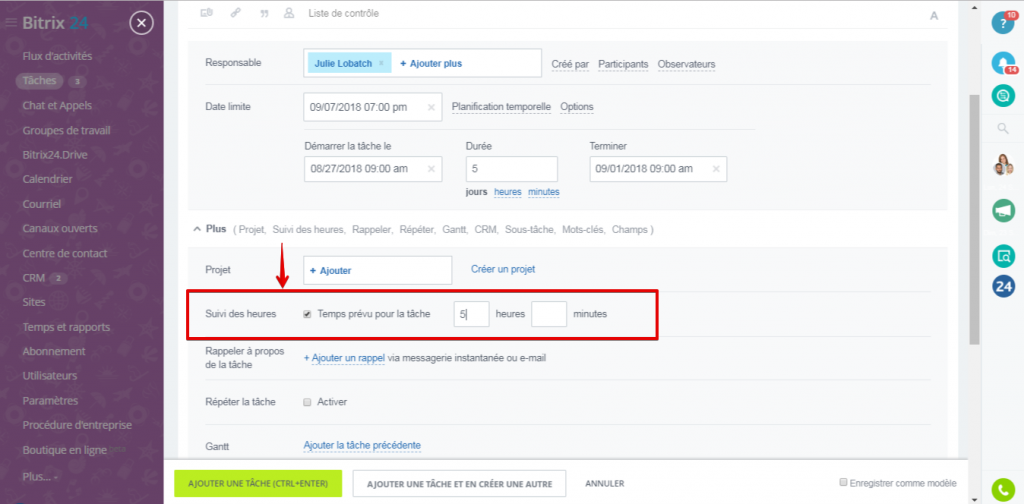
Task: Click Ajouter une tâche et en créer une autre
Action: click(x=460, y=484)
